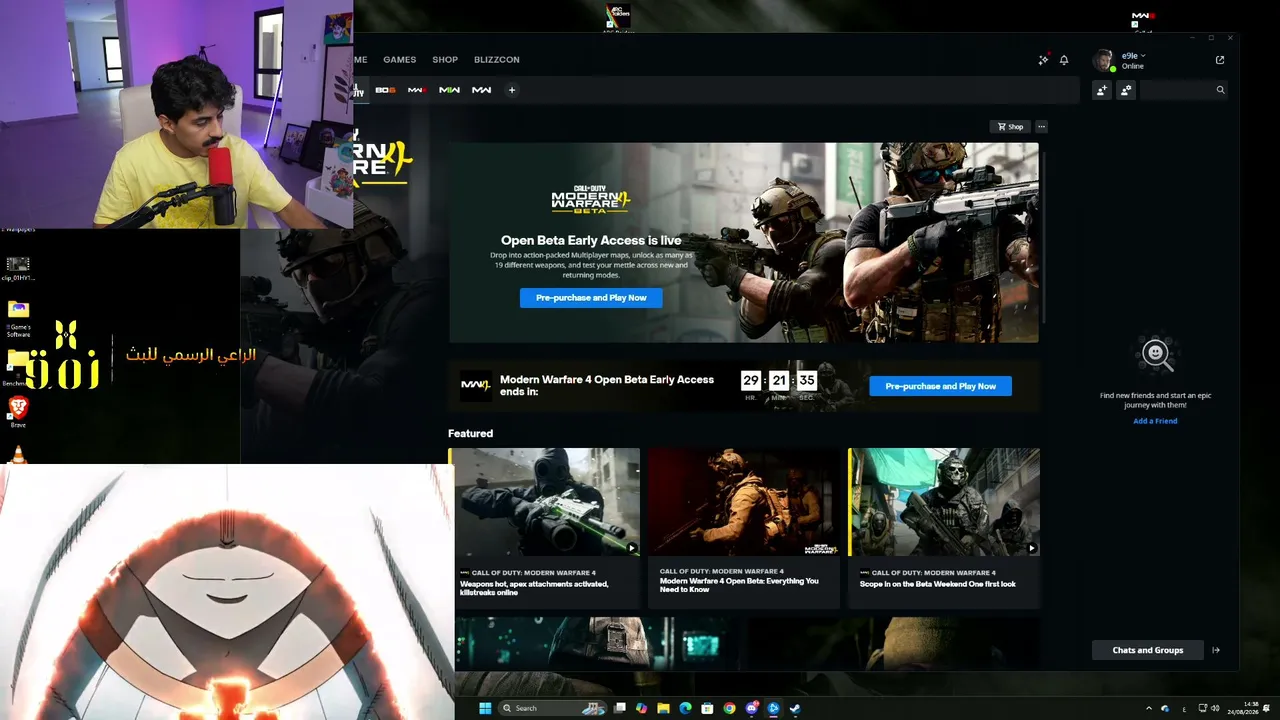Open the skull-mask operator featured thumbnail
The height and width of the screenshot is (720, 1280).
pos(945,502)
